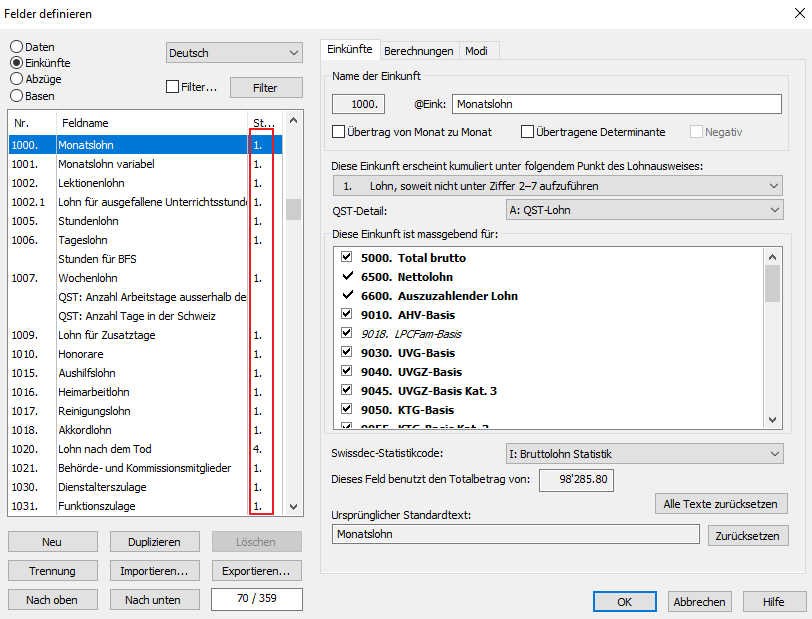Click the @Eink name input field
This screenshot has width=812, height=619.
pyautogui.click(x=616, y=104)
